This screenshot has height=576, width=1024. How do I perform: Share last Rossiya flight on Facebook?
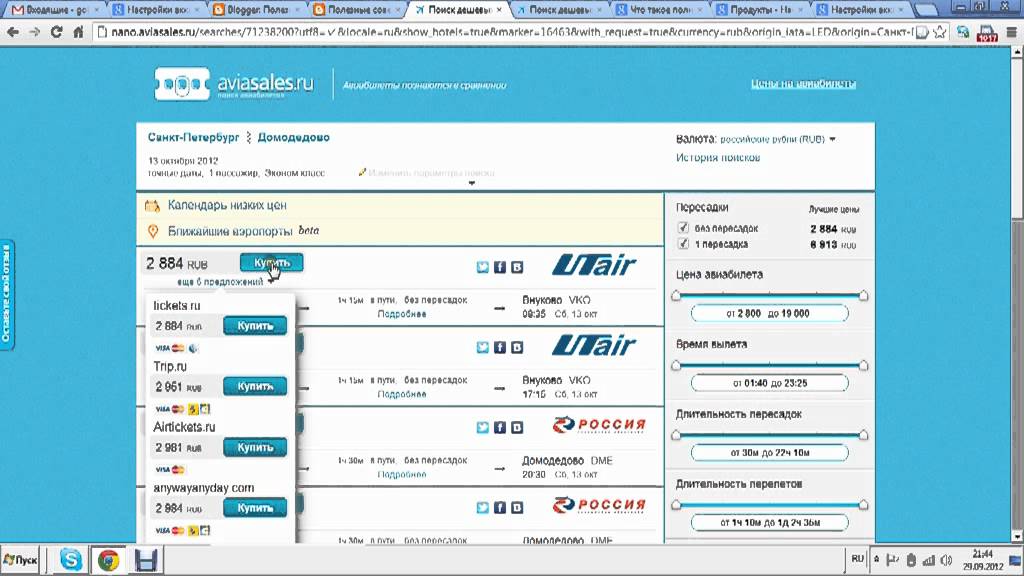pyautogui.click(x=500, y=507)
